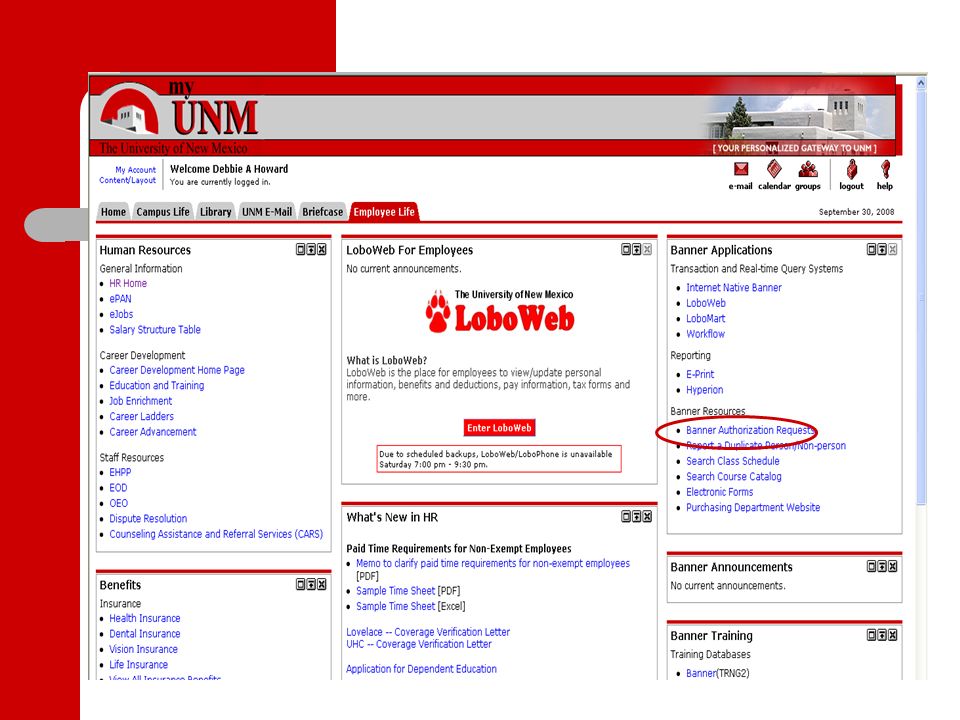Open Counseling Assistance and Referral Services link
Screen dimensions: 960x720
(216, 534)
